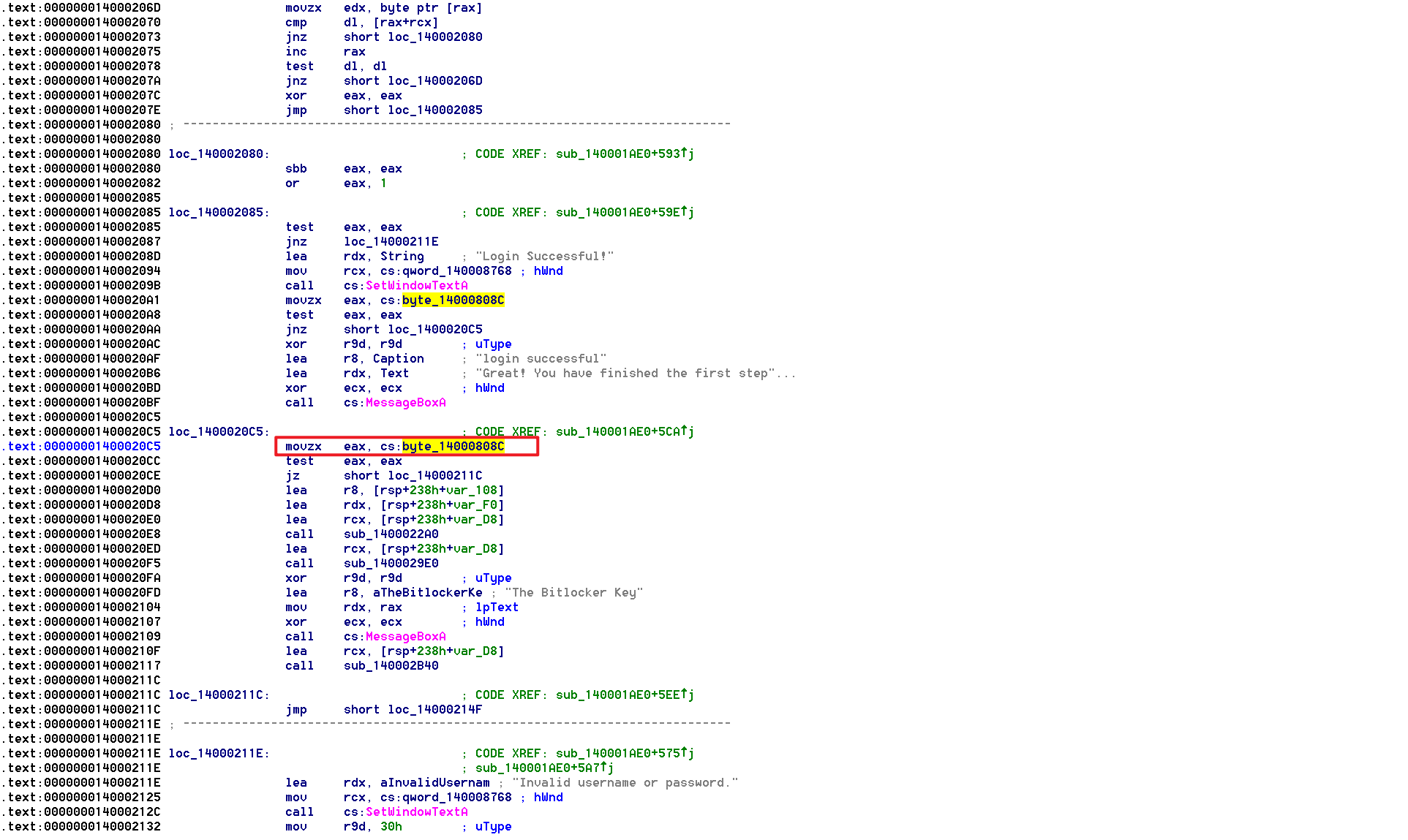Click aTheBitlockerKe string reference
Screen dimensions: 1408x840
427,592
